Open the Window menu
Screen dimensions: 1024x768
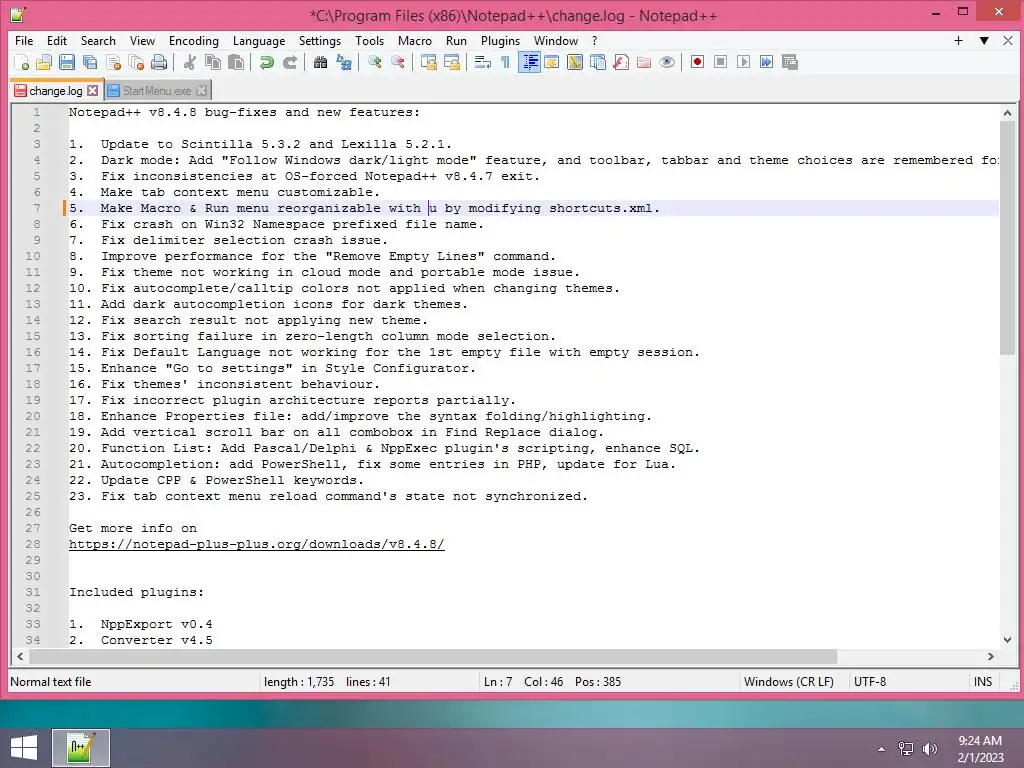[x=556, y=40]
